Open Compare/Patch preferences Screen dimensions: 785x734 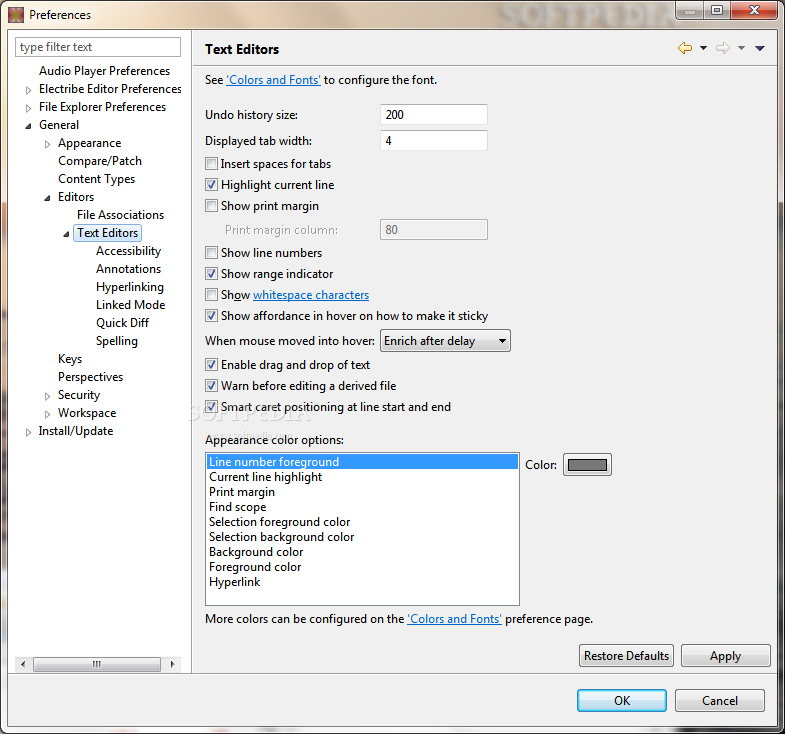100,161
